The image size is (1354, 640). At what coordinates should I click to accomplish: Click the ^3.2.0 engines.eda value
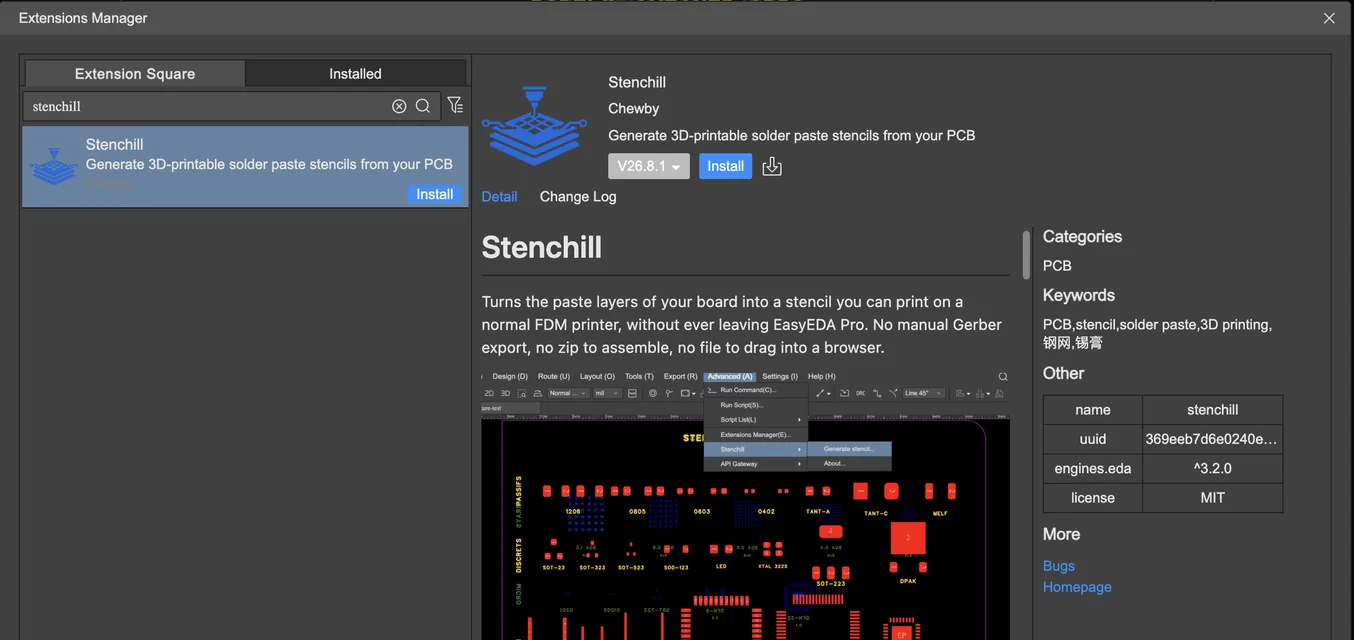tap(1213, 468)
